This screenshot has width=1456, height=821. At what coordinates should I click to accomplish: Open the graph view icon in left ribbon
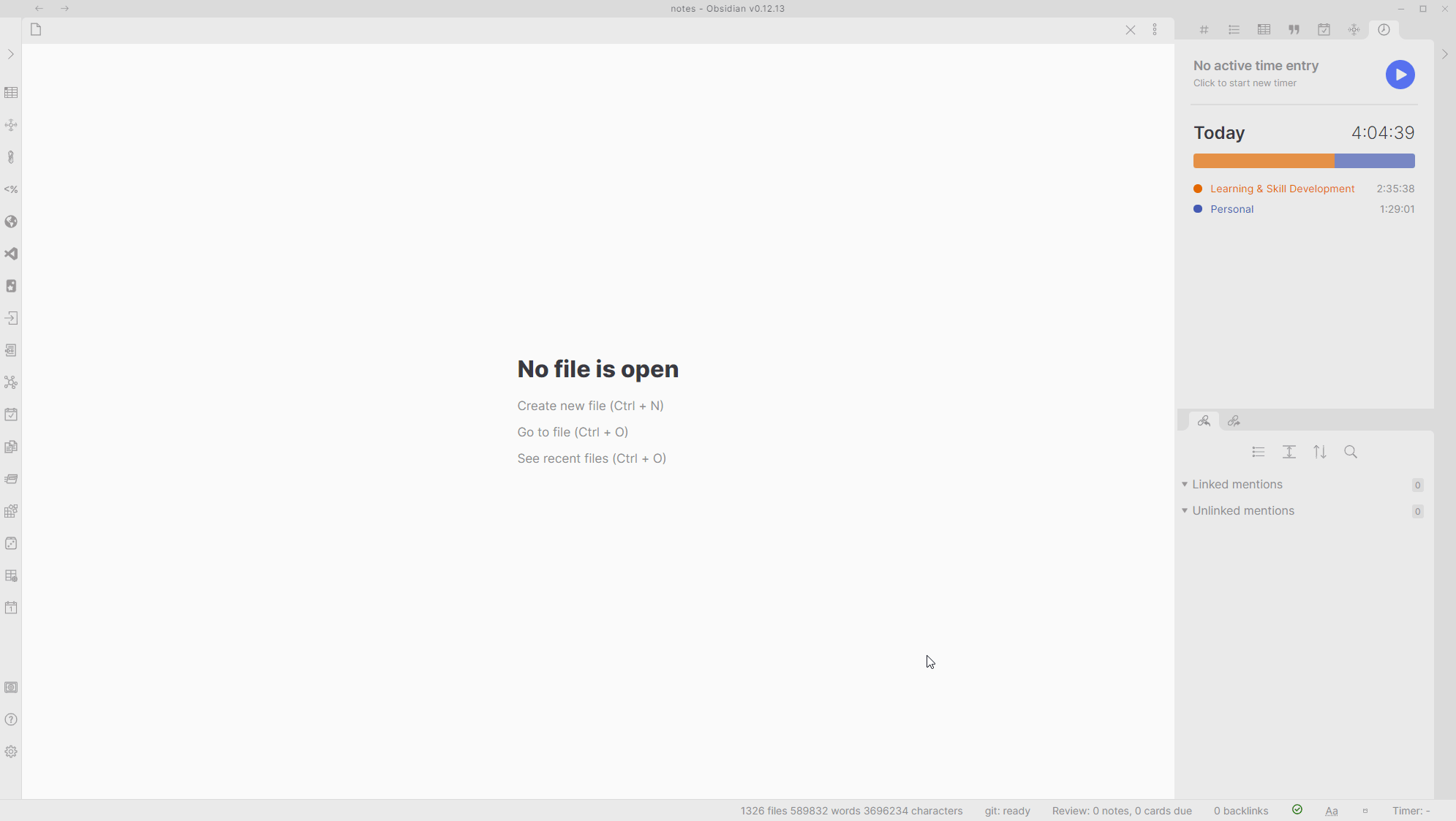[11, 382]
